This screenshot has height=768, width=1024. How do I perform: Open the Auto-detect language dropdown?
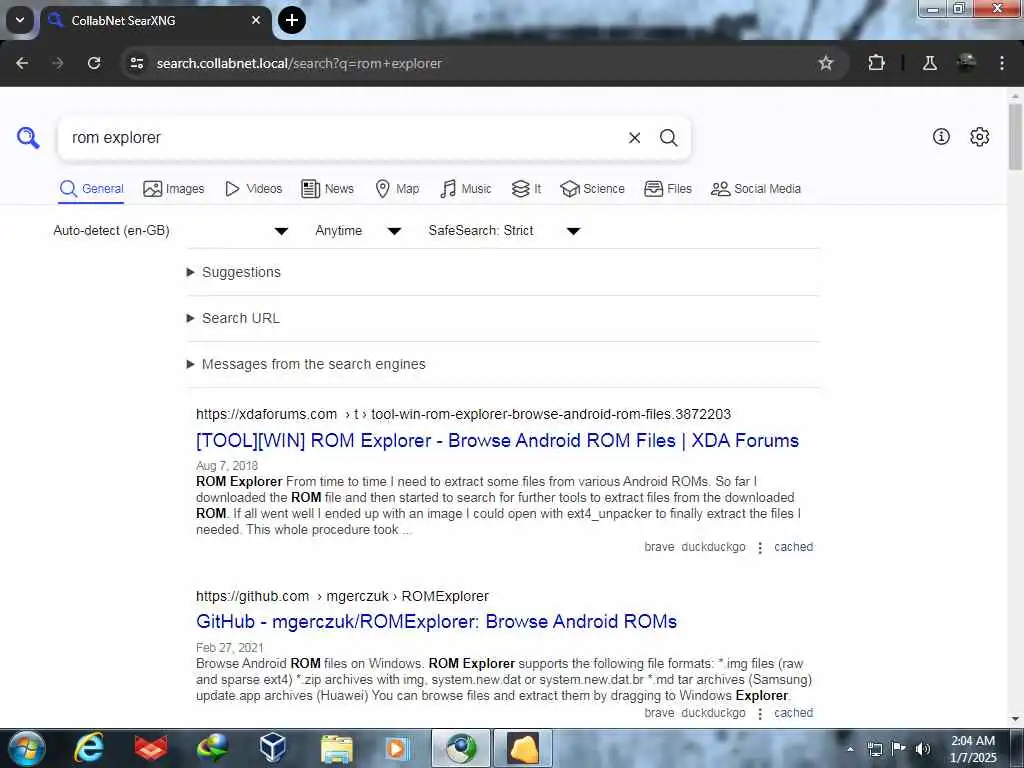click(x=171, y=231)
